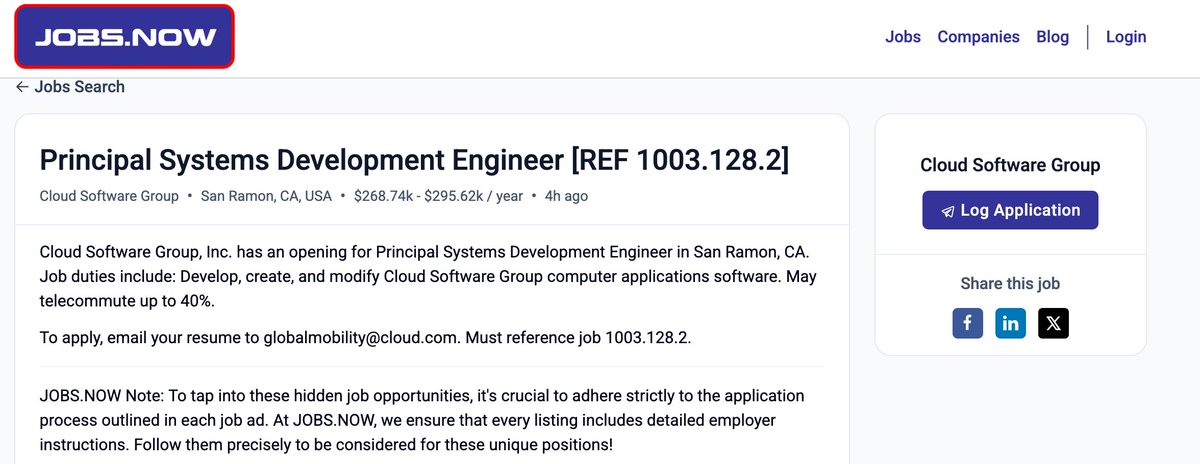This screenshot has height=464, width=1200.
Task: Share job on Facebook
Action: [967, 323]
